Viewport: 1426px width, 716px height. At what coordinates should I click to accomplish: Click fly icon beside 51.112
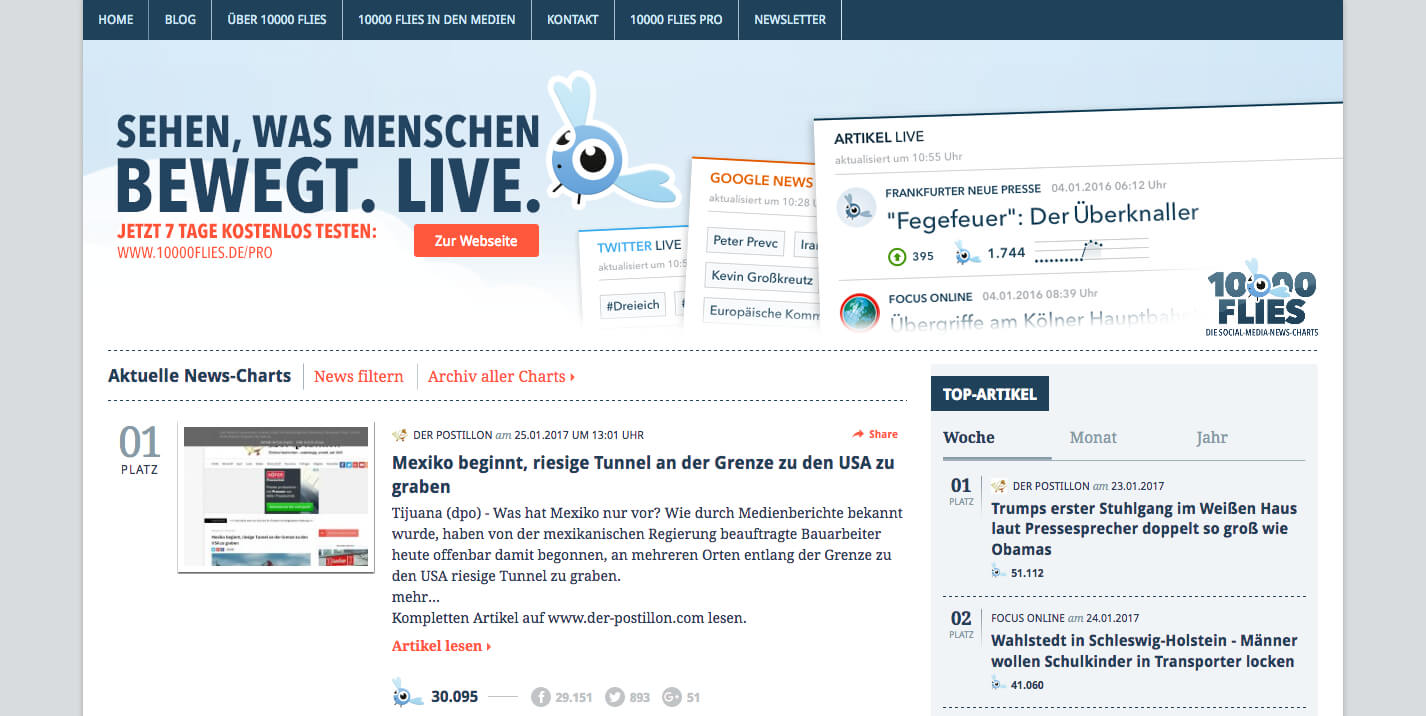[998, 572]
